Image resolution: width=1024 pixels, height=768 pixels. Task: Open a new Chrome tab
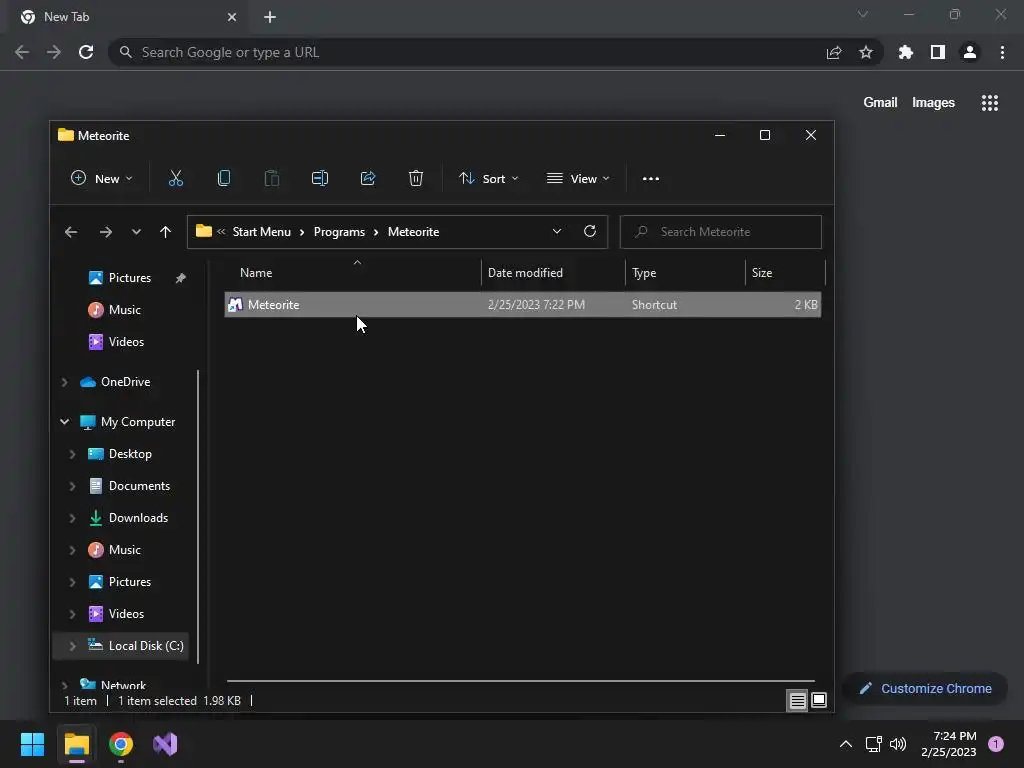(x=270, y=17)
